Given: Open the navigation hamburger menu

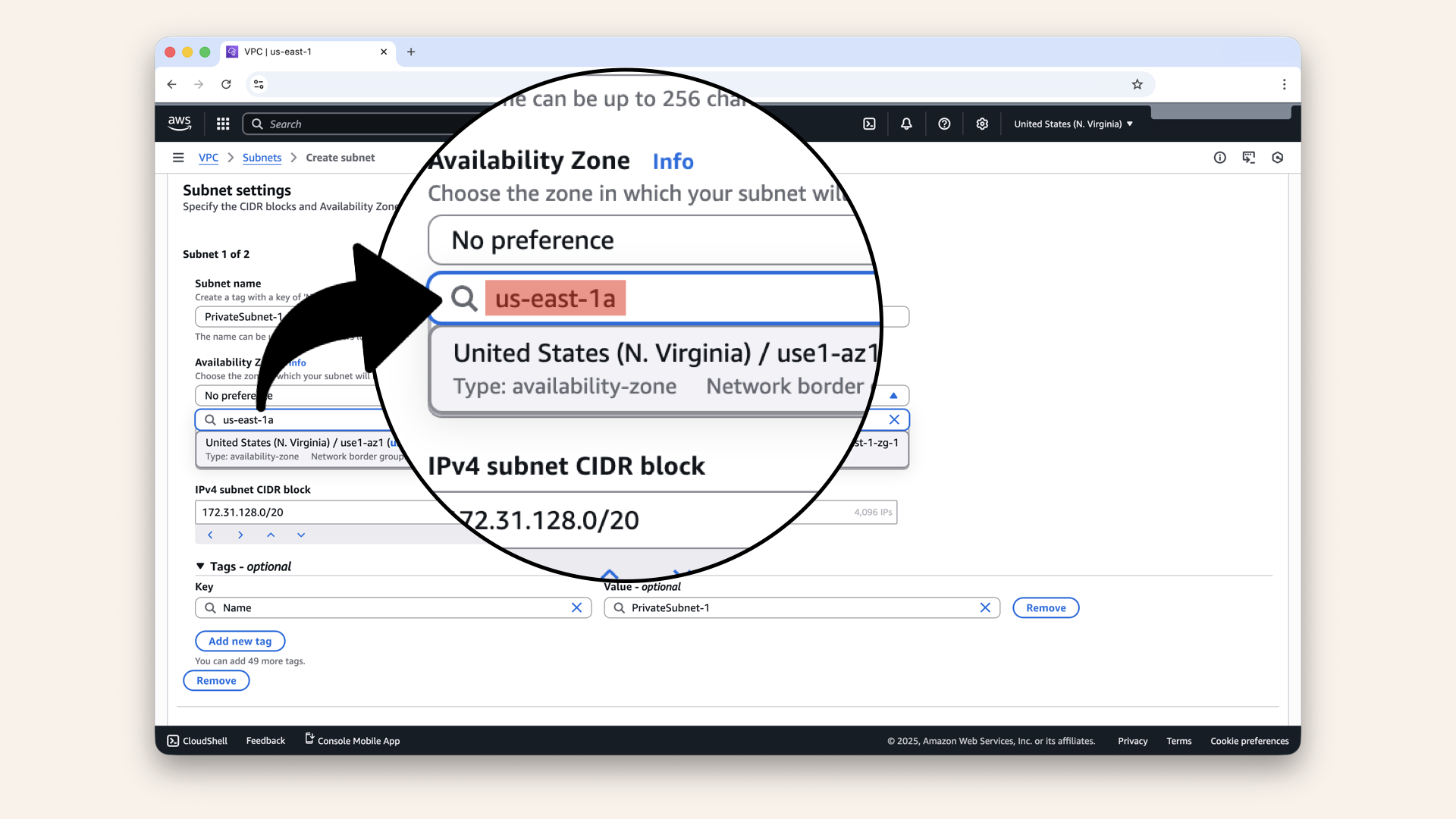Looking at the screenshot, I should [x=179, y=157].
